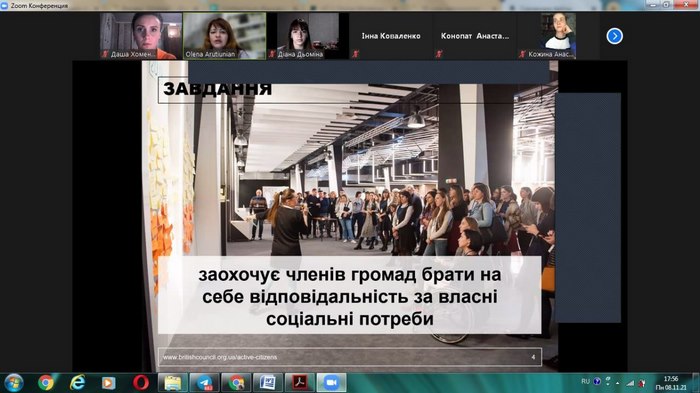Open the Adobe Acrobat Reader taskbar window
This screenshot has width=700, height=393.
click(x=300, y=383)
